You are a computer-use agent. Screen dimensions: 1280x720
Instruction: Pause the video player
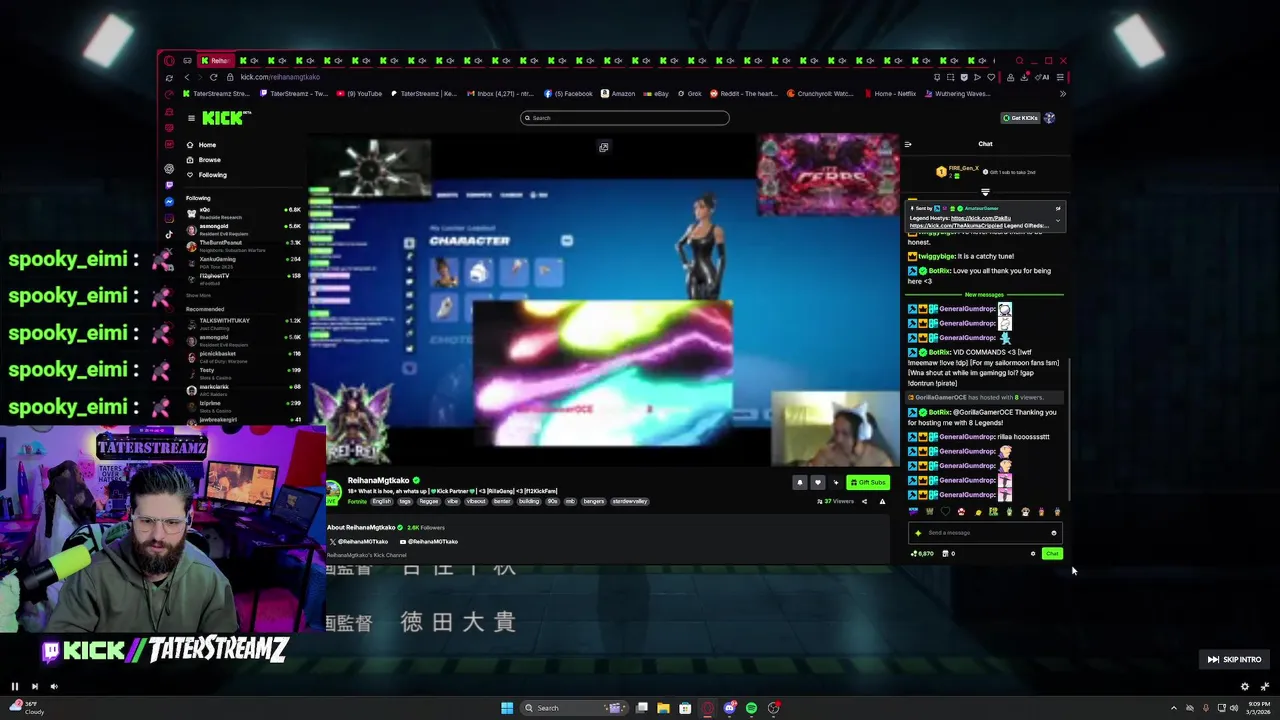15,686
